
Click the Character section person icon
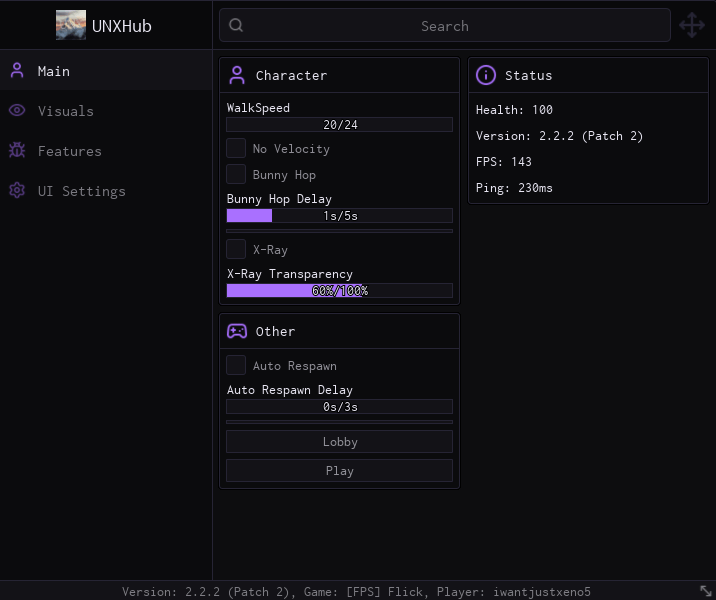(237, 75)
